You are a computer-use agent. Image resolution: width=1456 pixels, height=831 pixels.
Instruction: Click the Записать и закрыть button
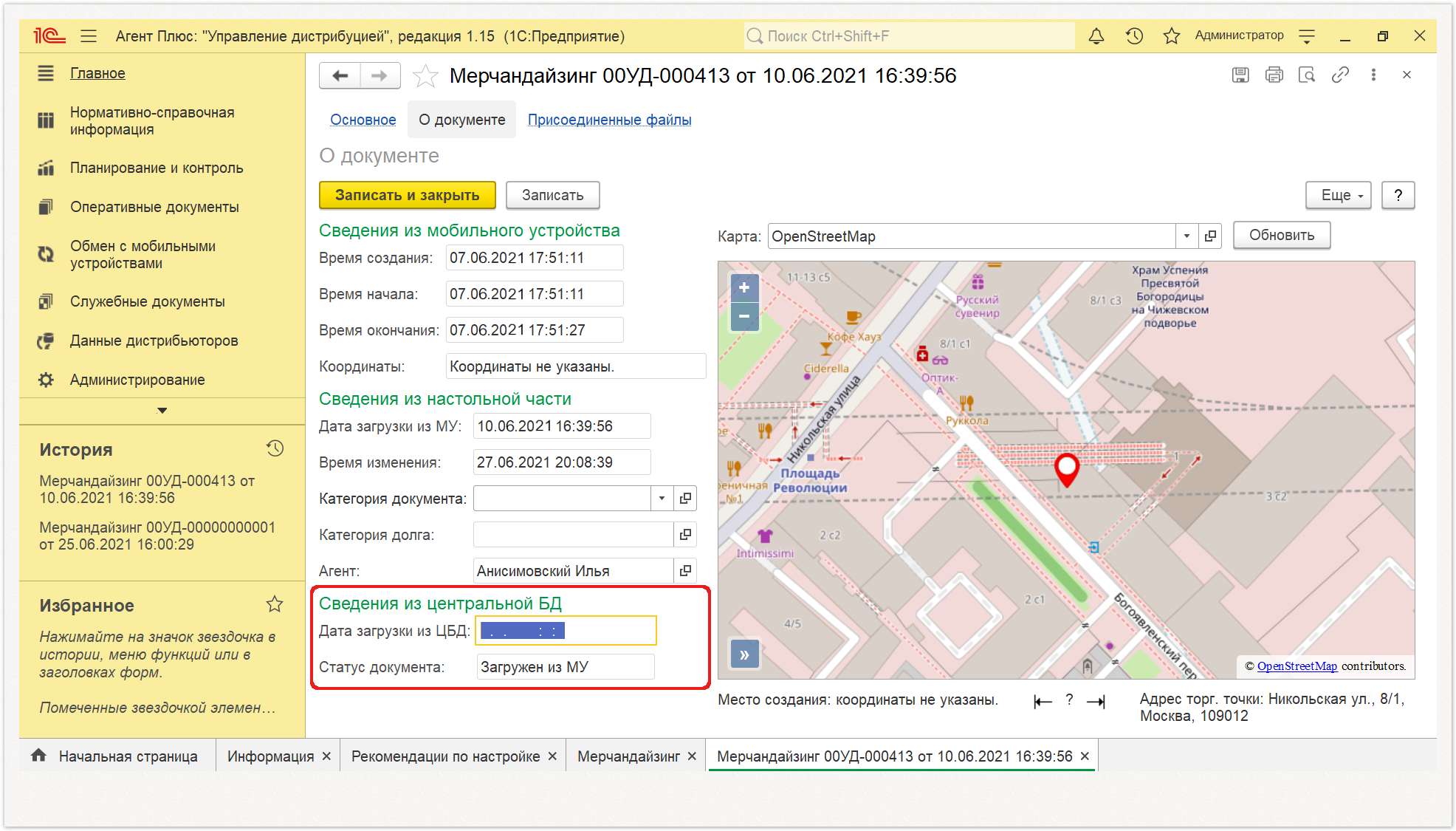pyautogui.click(x=407, y=195)
